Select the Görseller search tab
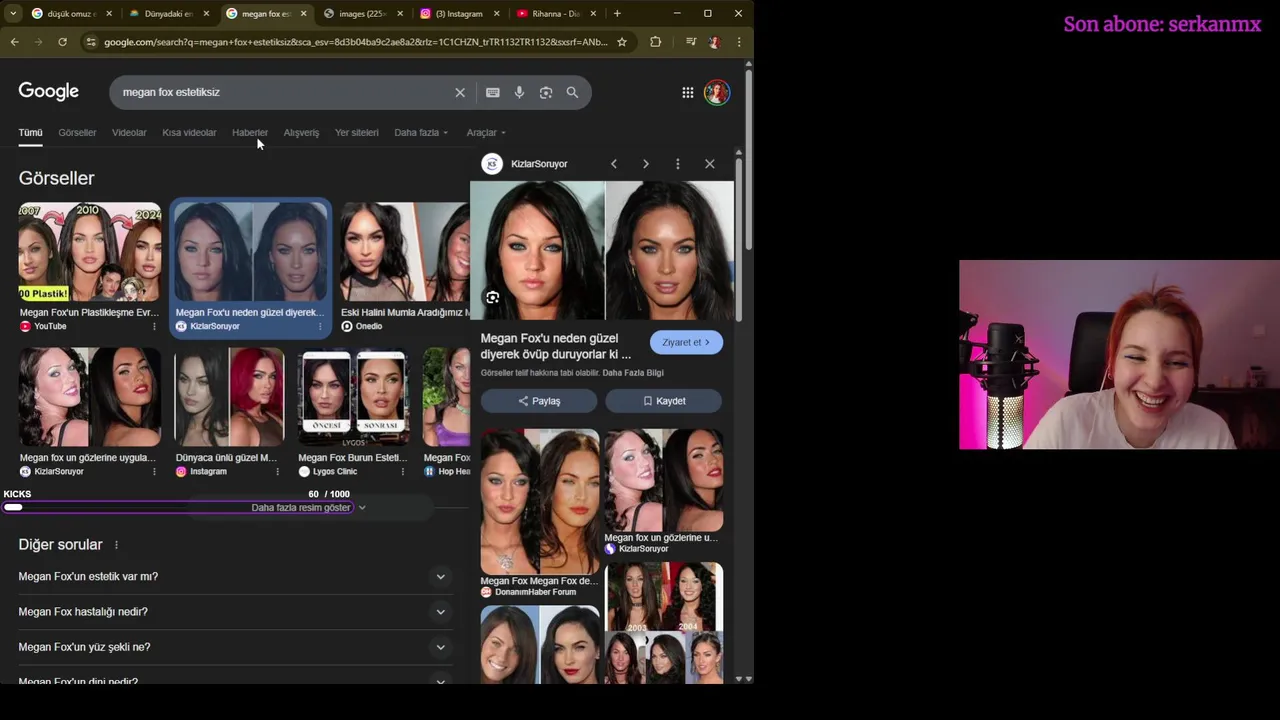This screenshot has height=720, width=1280. click(77, 132)
